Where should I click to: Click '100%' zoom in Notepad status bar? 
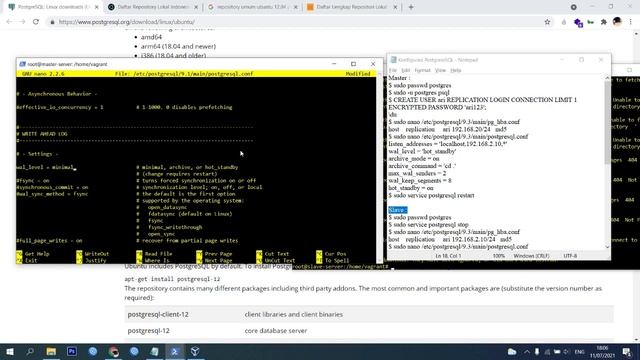(x=498, y=256)
